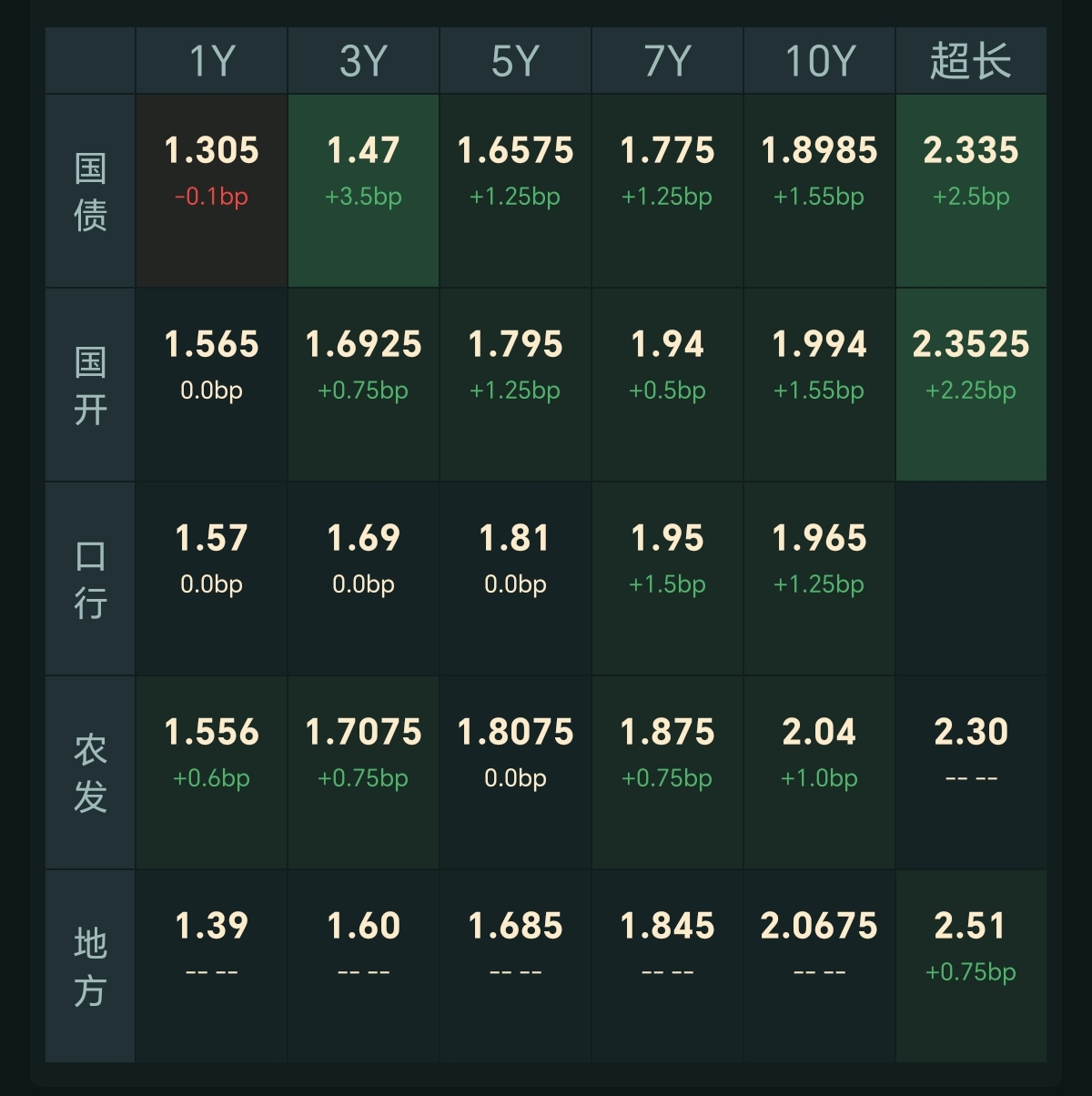Viewport: 1092px width, 1096px height.
Task: Select the 3Y maturity column header
Action: 363,61
